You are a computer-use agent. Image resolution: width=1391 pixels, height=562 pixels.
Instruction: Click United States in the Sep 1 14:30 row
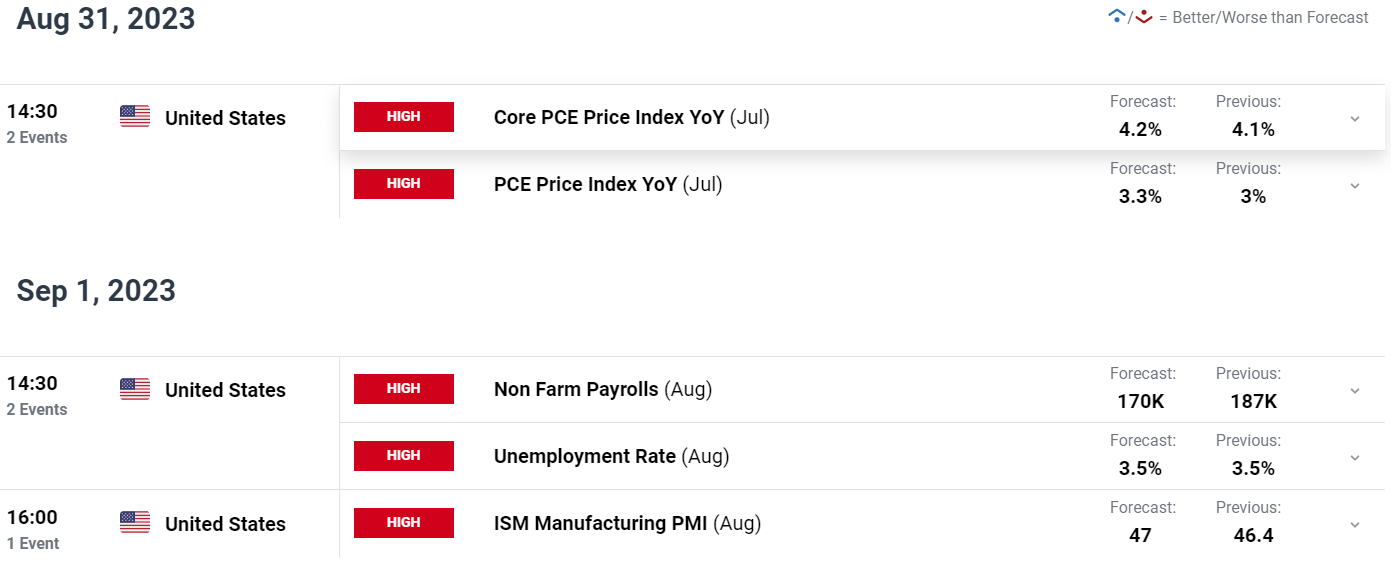225,390
